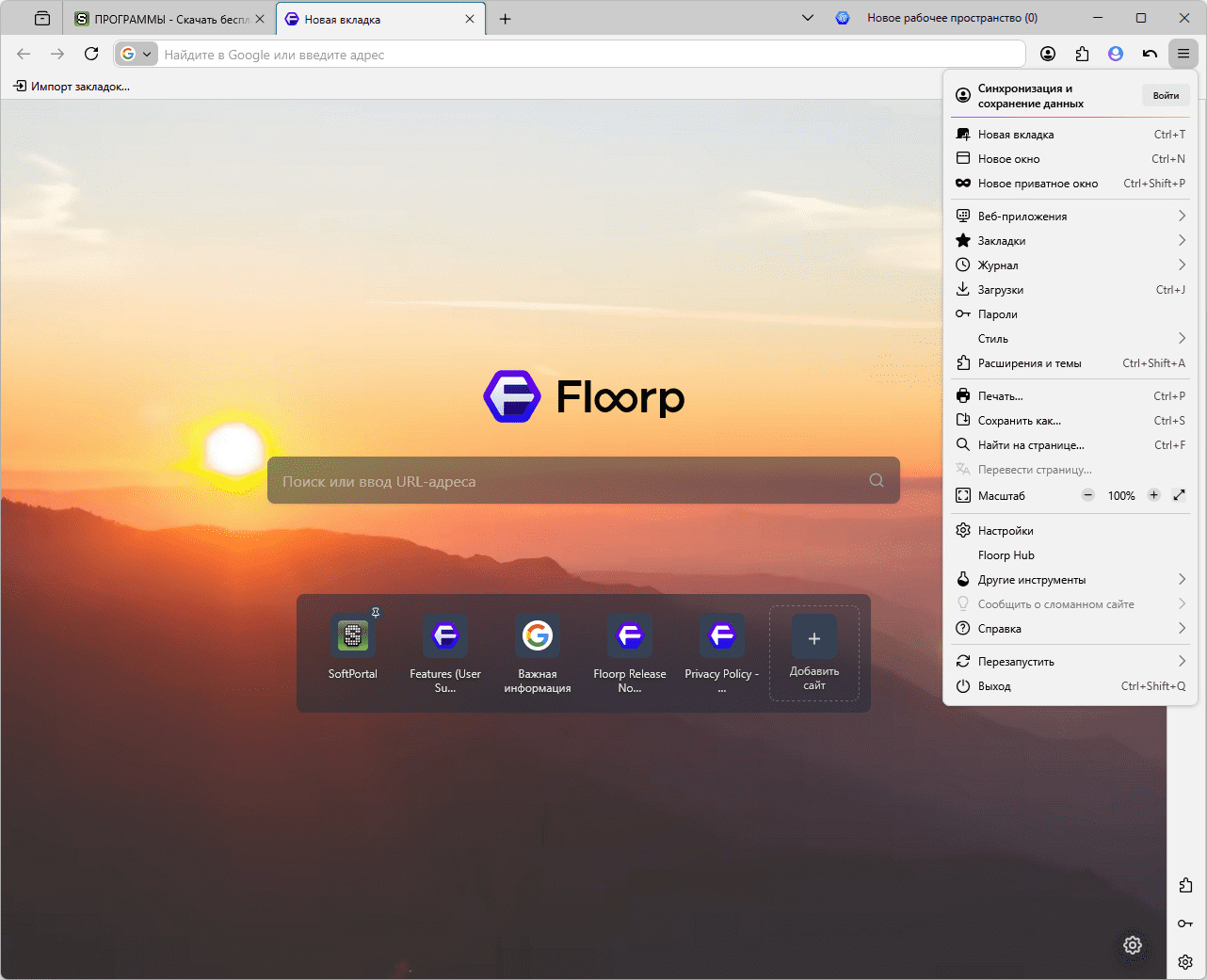
Task: Open the account icon in the toolbar
Action: click(x=1048, y=55)
